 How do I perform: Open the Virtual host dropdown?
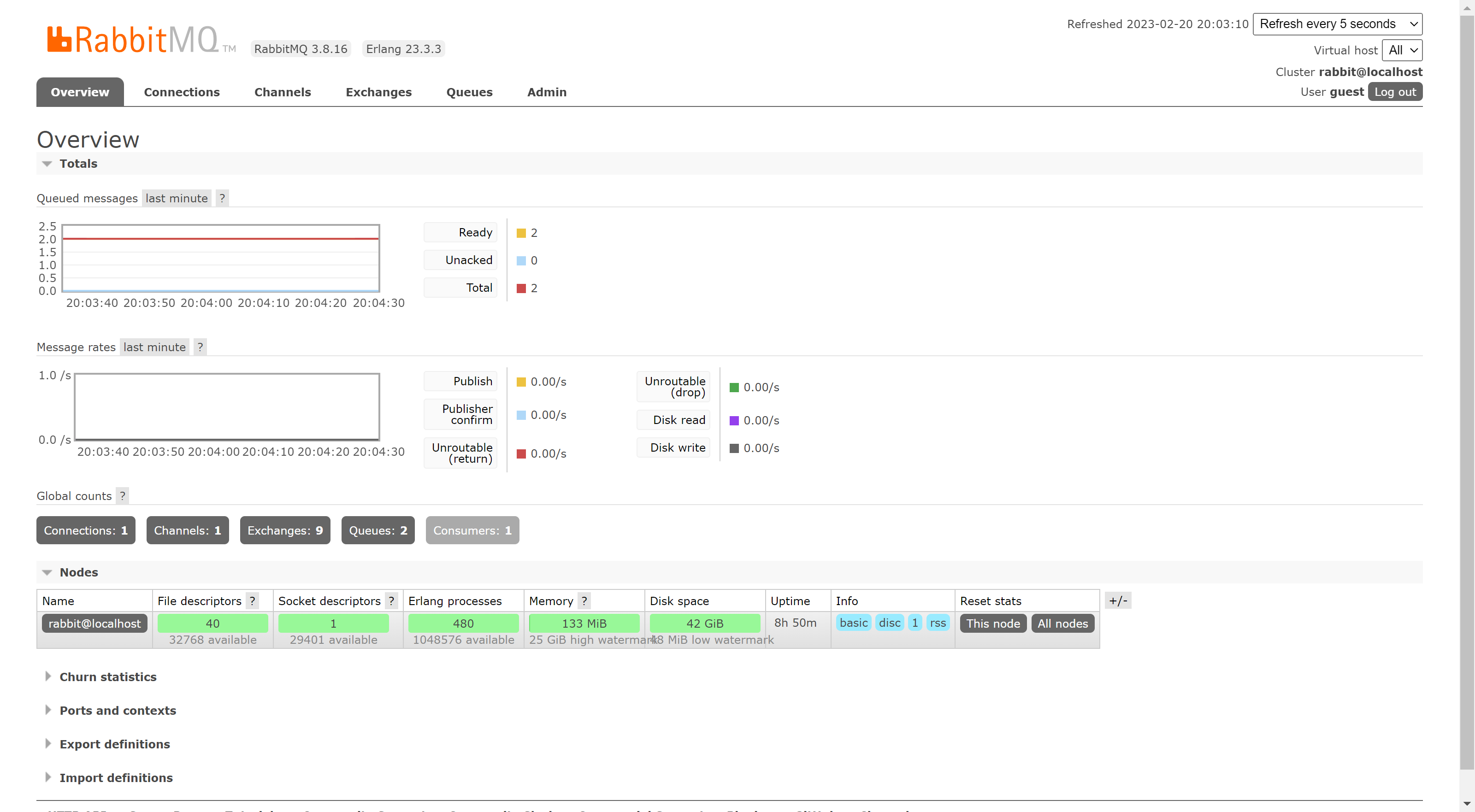pos(1402,50)
